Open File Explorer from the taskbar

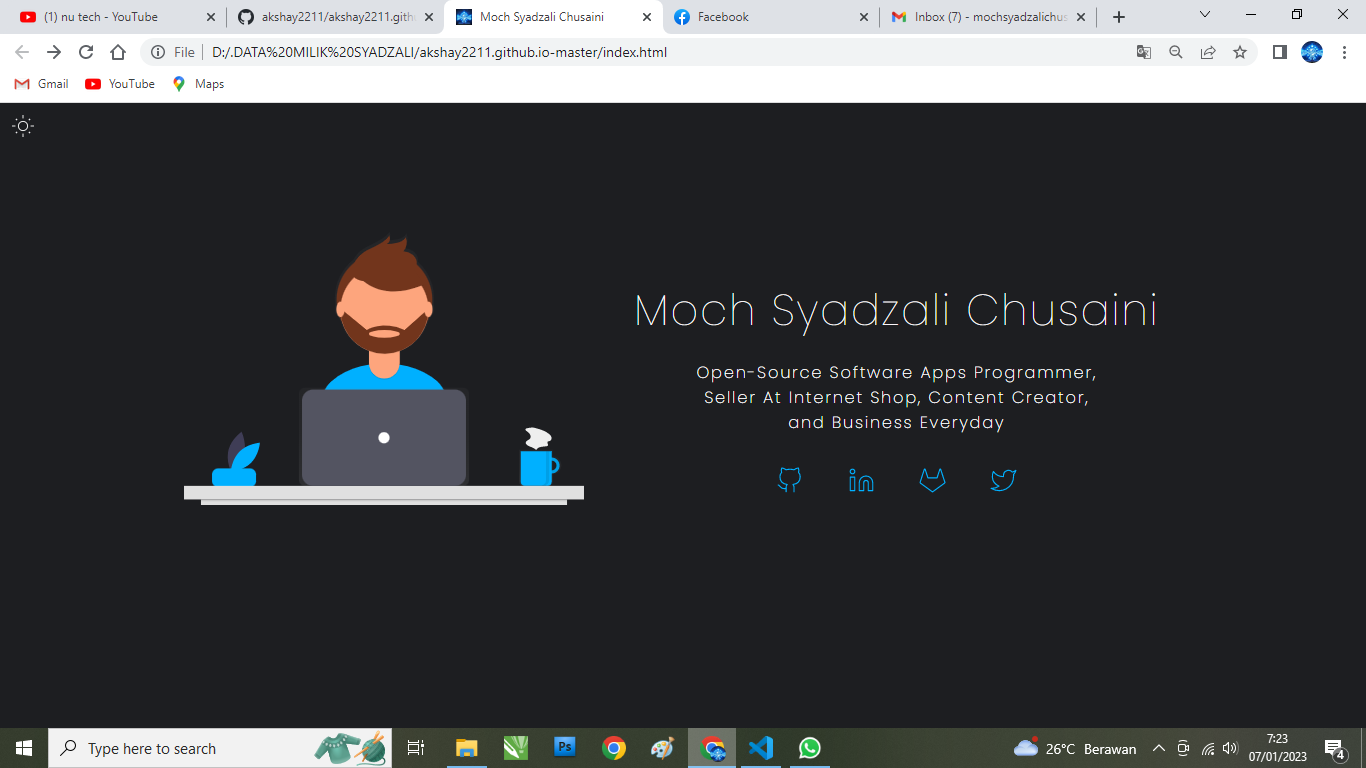click(x=467, y=748)
